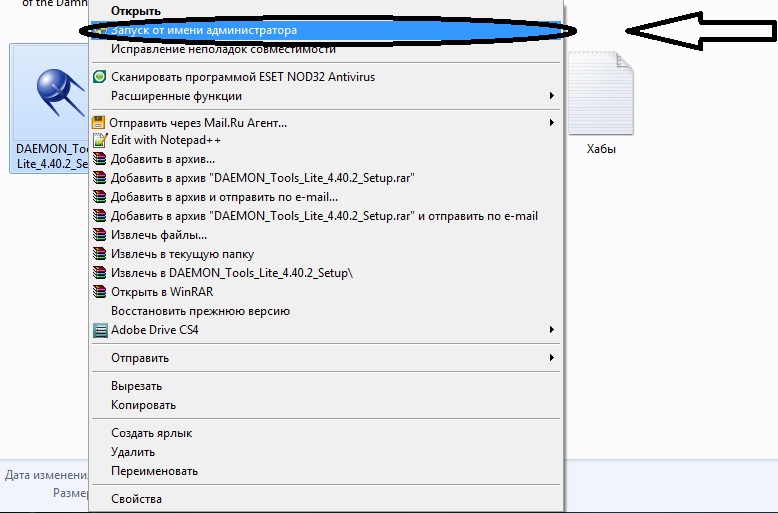Screen dimensions: 778x513
Task: Choose Вырезать from the context menu
Action: click(x=326, y=386)
